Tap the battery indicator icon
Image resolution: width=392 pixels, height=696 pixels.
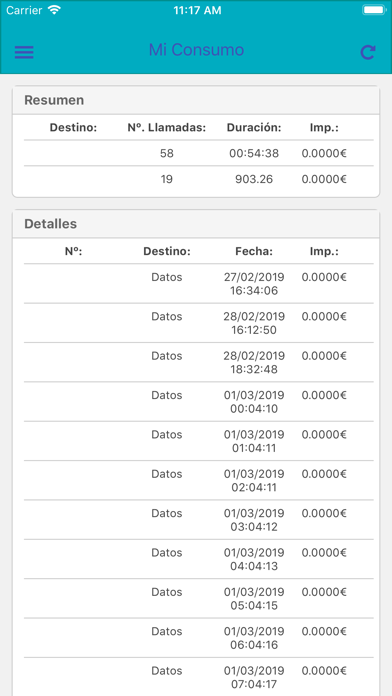(374, 10)
